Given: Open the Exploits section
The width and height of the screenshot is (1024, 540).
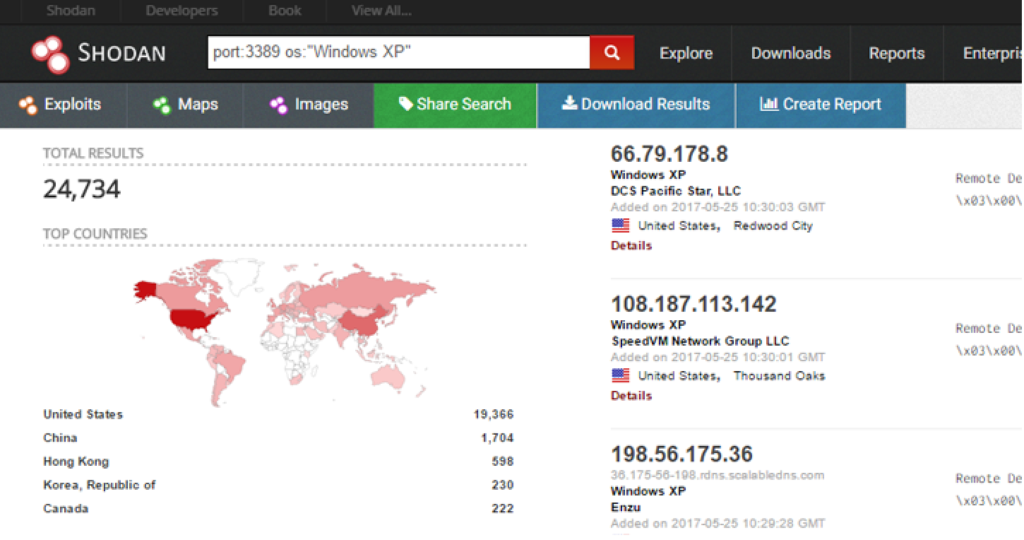Looking at the screenshot, I should pos(60,105).
